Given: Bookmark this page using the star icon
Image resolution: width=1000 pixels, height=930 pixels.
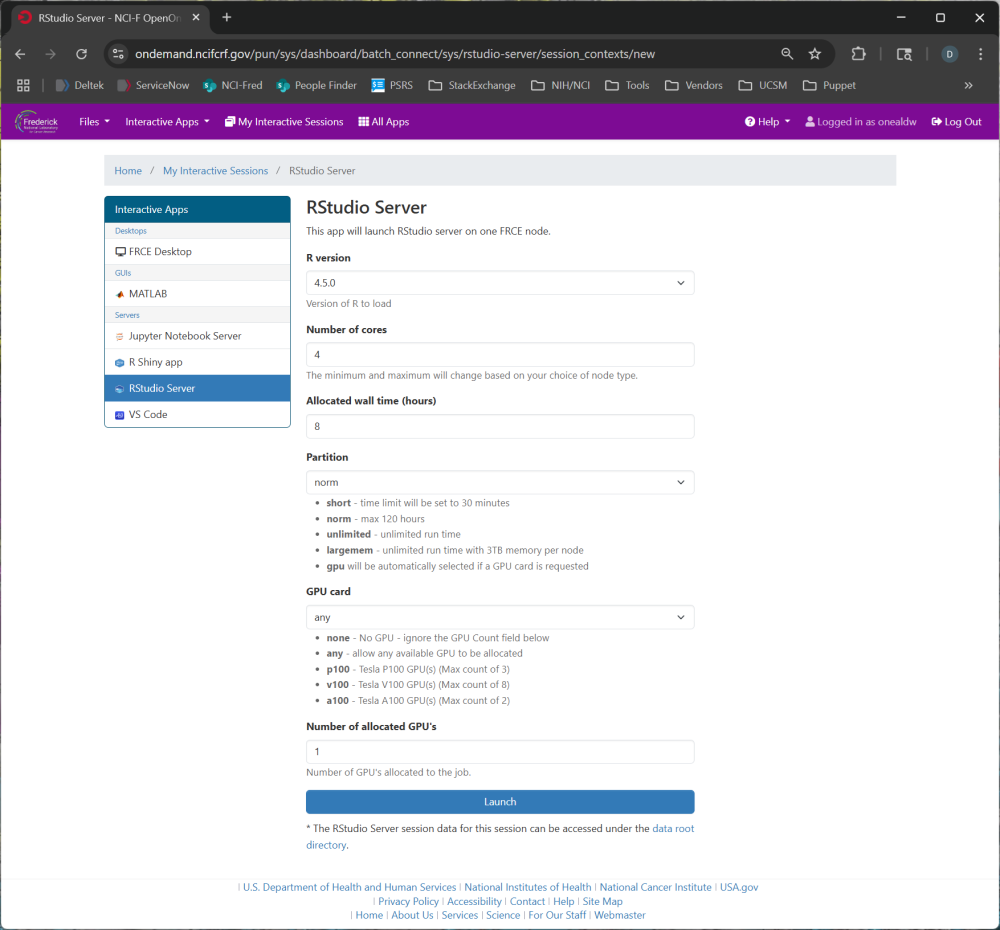Looking at the screenshot, I should (815, 54).
